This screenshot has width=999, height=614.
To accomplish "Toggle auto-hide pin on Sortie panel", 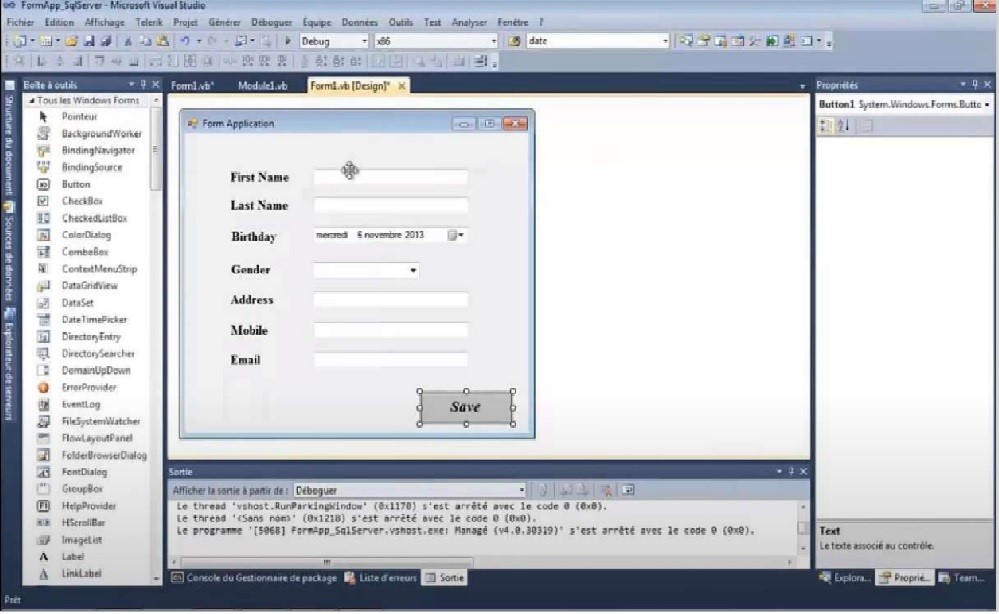I will (792, 471).
